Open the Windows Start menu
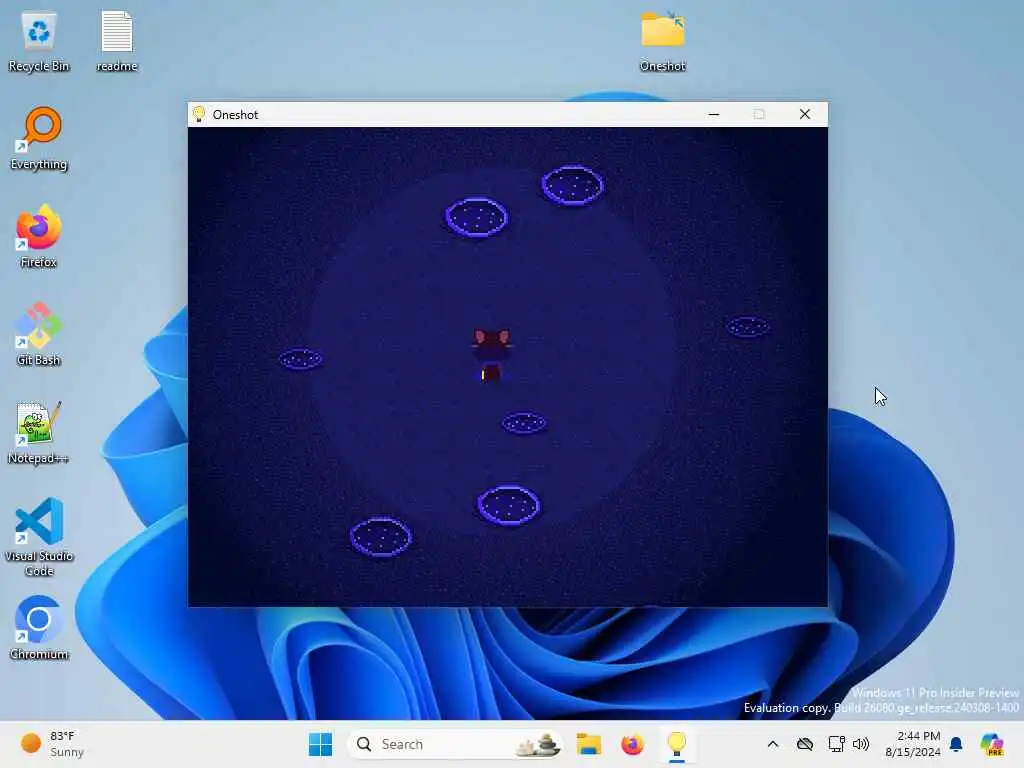The height and width of the screenshot is (768, 1024). pyautogui.click(x=320, y=744)
